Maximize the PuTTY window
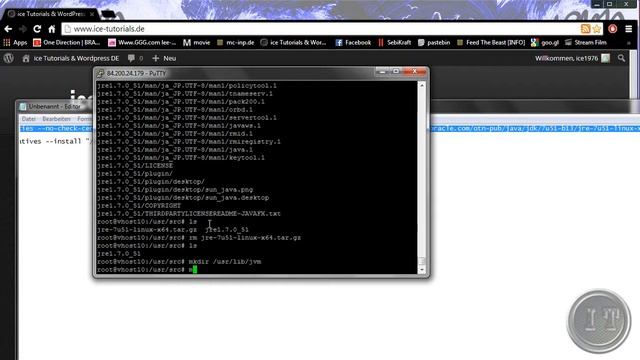640x360 pixels. coord(396,72)
